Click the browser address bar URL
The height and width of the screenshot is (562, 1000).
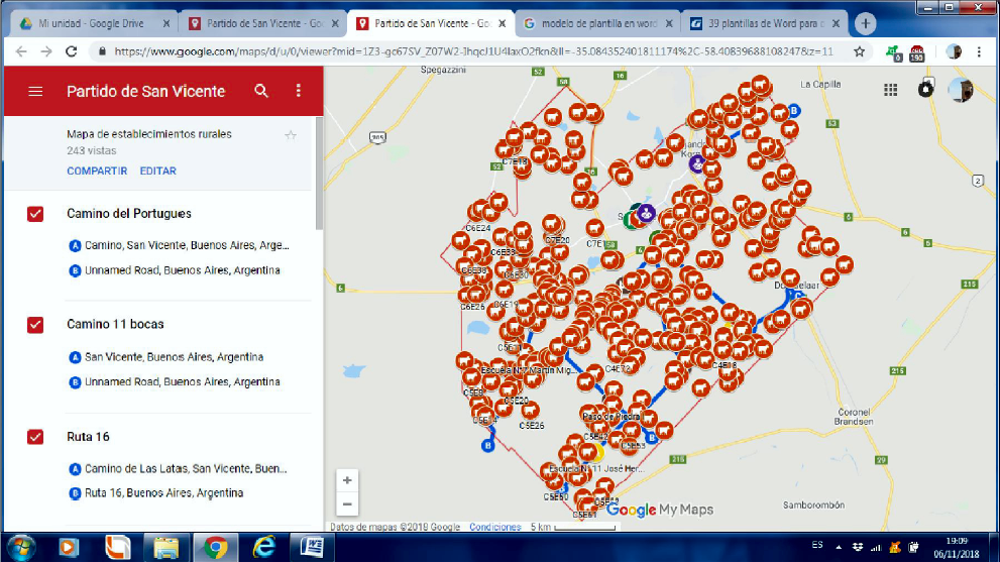tap(473, 52)
